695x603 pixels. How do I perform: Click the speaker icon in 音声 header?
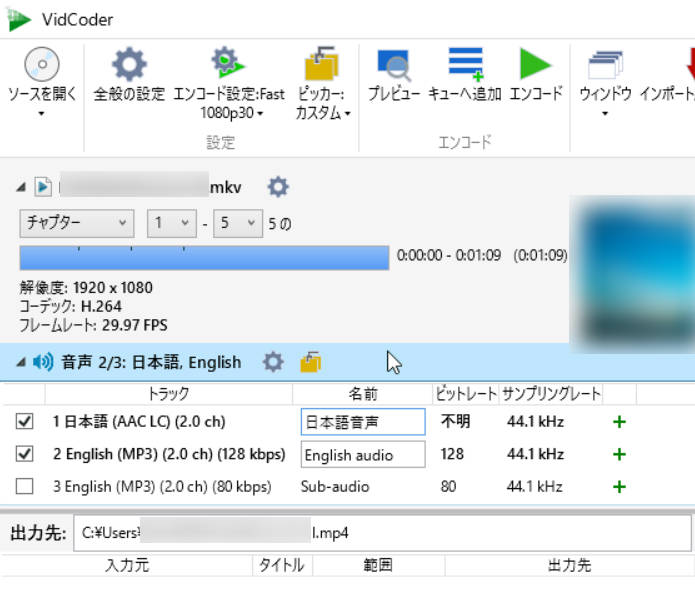point(43,362)
